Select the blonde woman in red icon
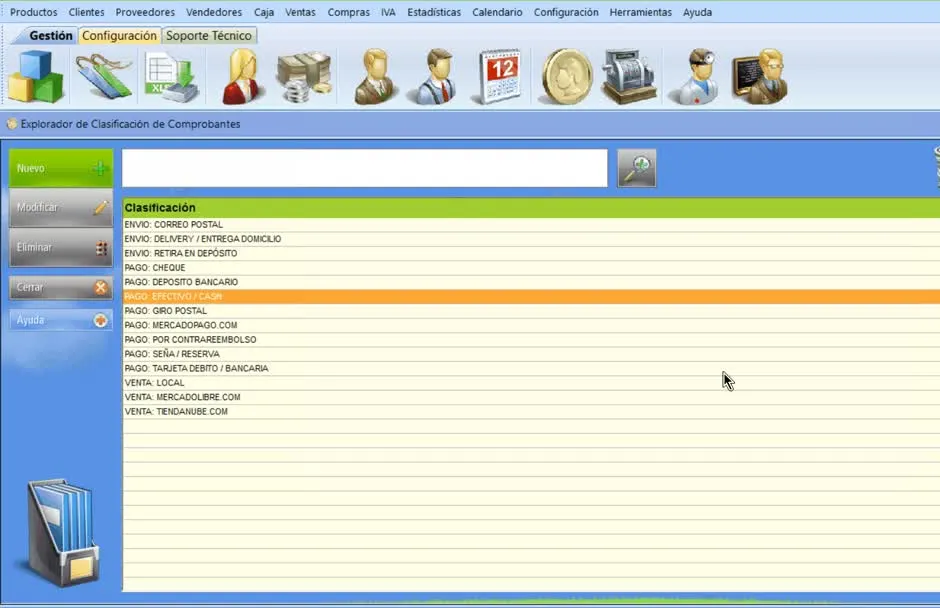This screenshot has width=940, height=608. click(242, 77)
